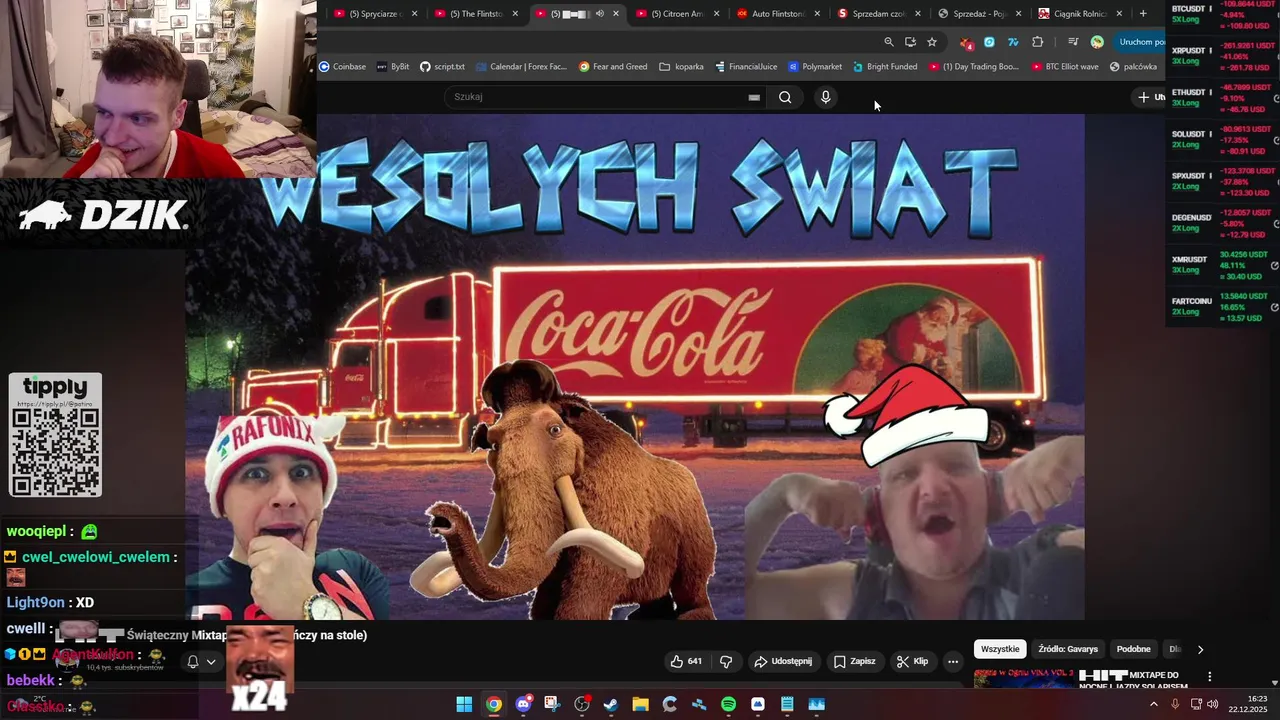Open the script.txt GitHub bookmark
The image size is (1280, 720).
tap(442, 67)
